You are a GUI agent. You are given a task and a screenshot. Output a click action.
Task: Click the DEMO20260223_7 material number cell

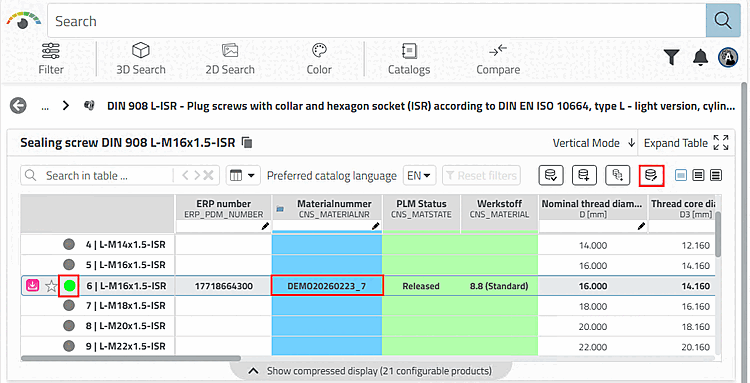pyautogui.click(x=327, y=286)
